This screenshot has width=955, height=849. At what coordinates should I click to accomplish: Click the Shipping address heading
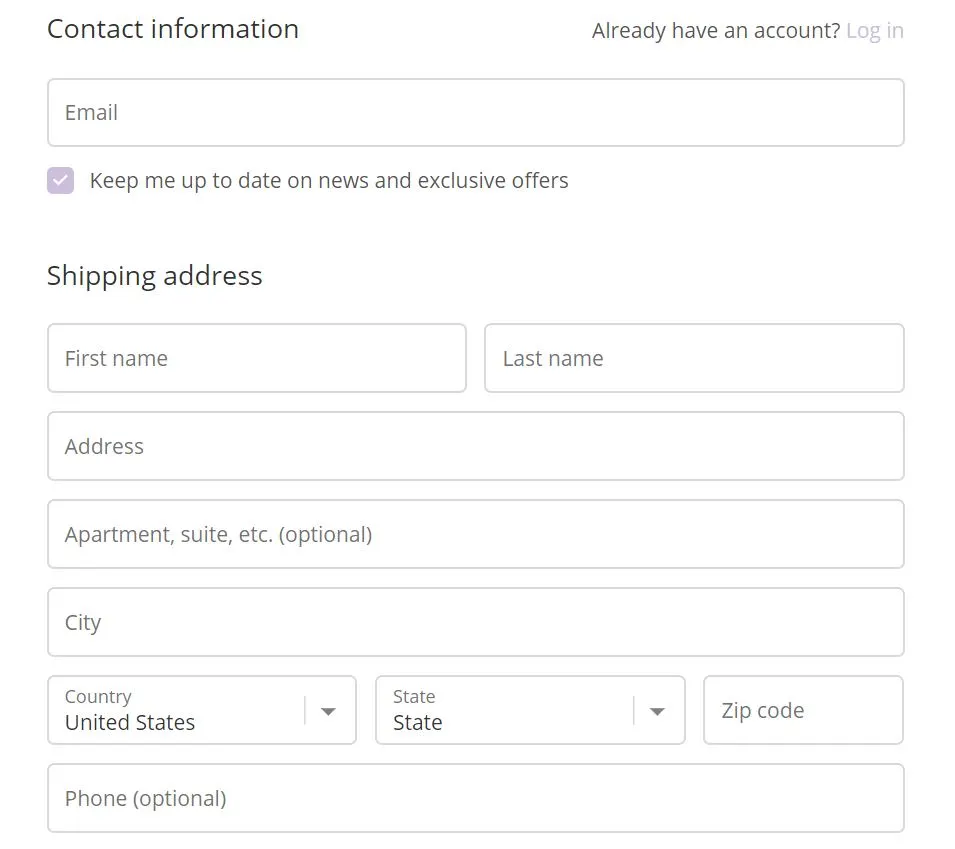click(155, 276)
